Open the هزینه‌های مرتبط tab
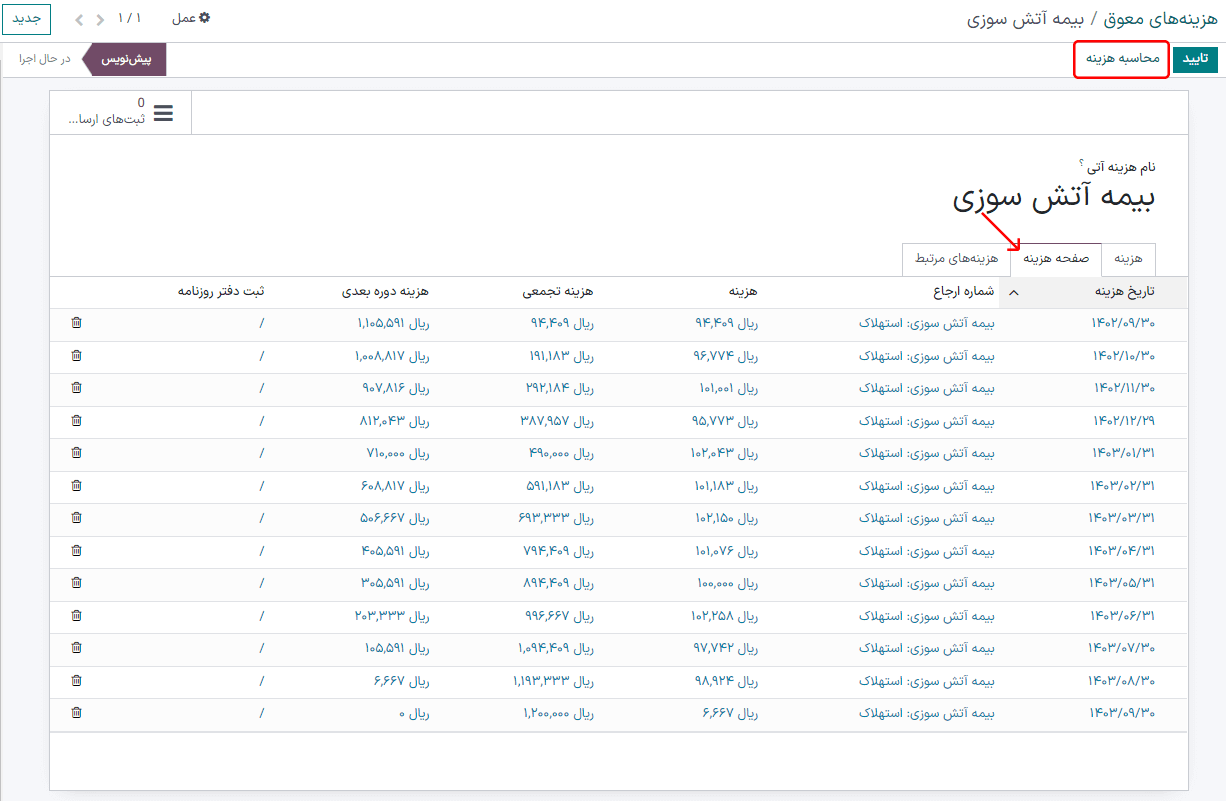 pyautogui.click(x=956, y=259)
